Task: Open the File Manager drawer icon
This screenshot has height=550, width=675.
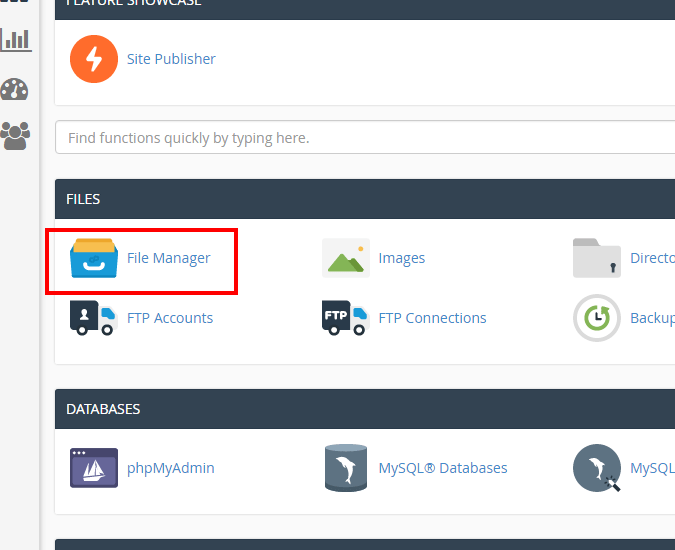Action: coord(94,258)
